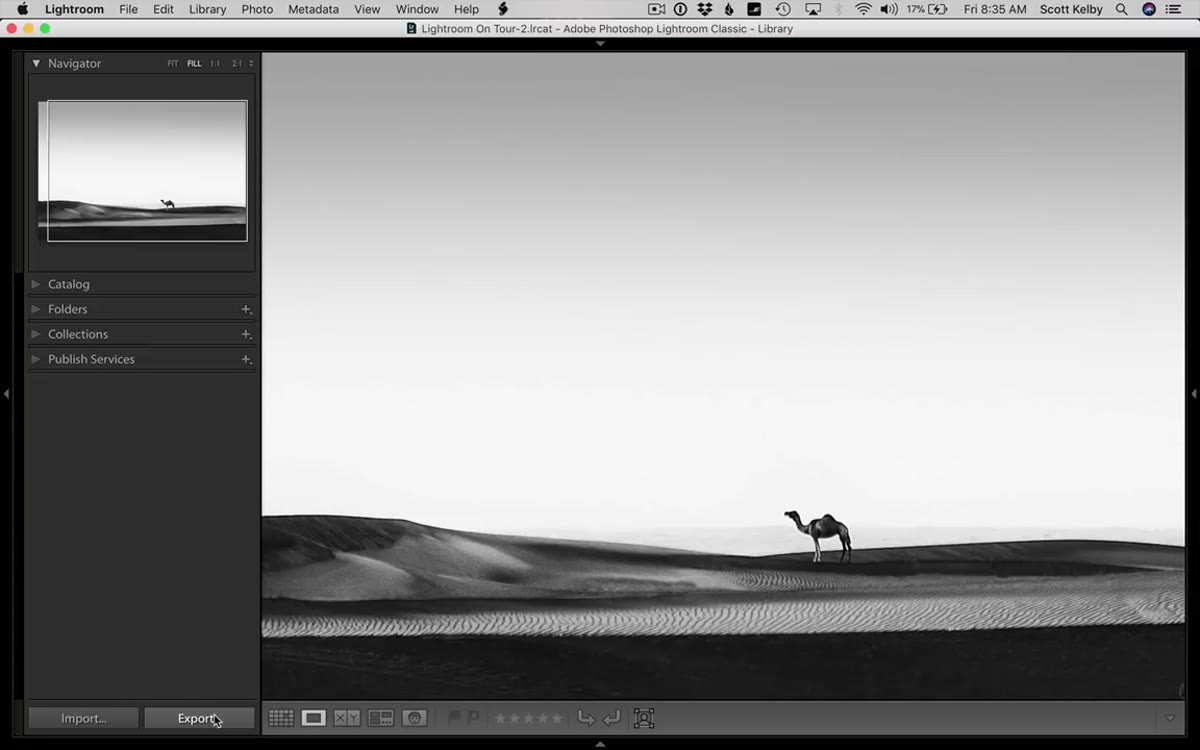This screenshot has height=750, width=1200.
Task: Show the right panel group arrow
Action: pyautogui.click(x=1194, y=394)
